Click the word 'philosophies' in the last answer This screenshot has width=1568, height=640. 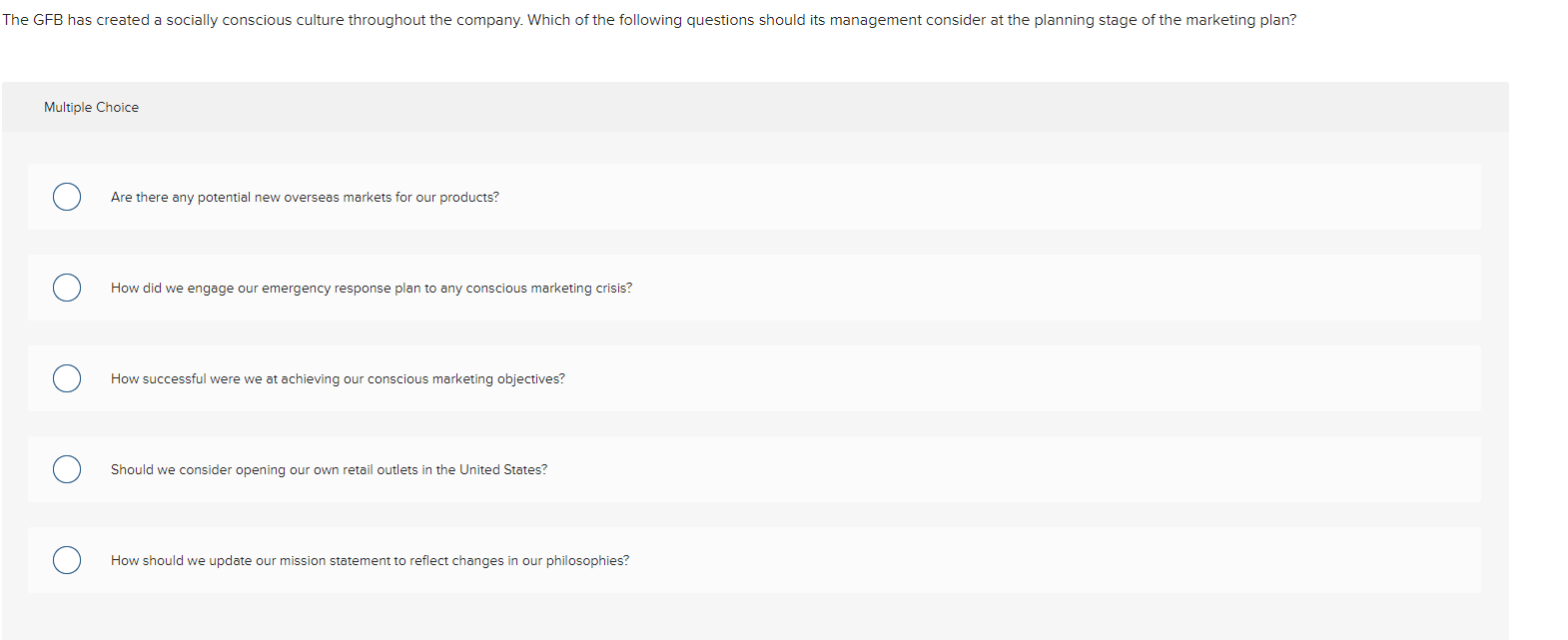tap(585, 561)
